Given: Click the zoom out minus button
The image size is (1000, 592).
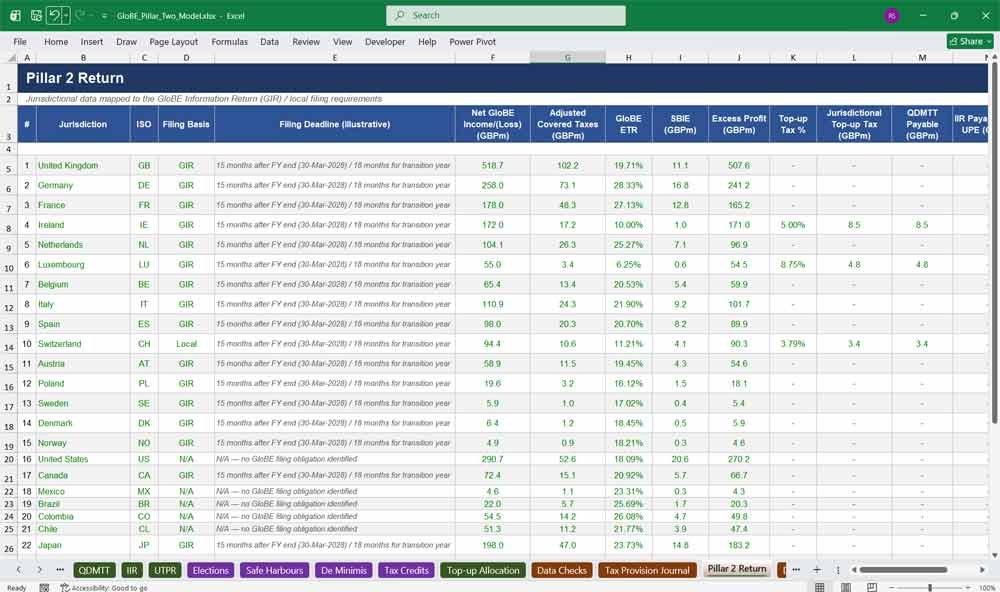Looking at the screenshot, I should tap(892, 588).
